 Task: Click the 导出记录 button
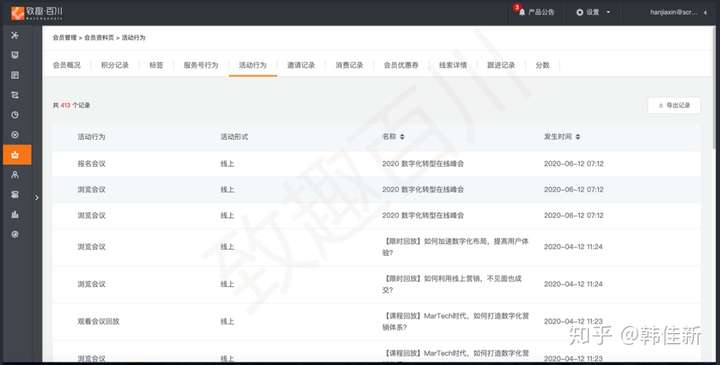click(x=674, y=106)
